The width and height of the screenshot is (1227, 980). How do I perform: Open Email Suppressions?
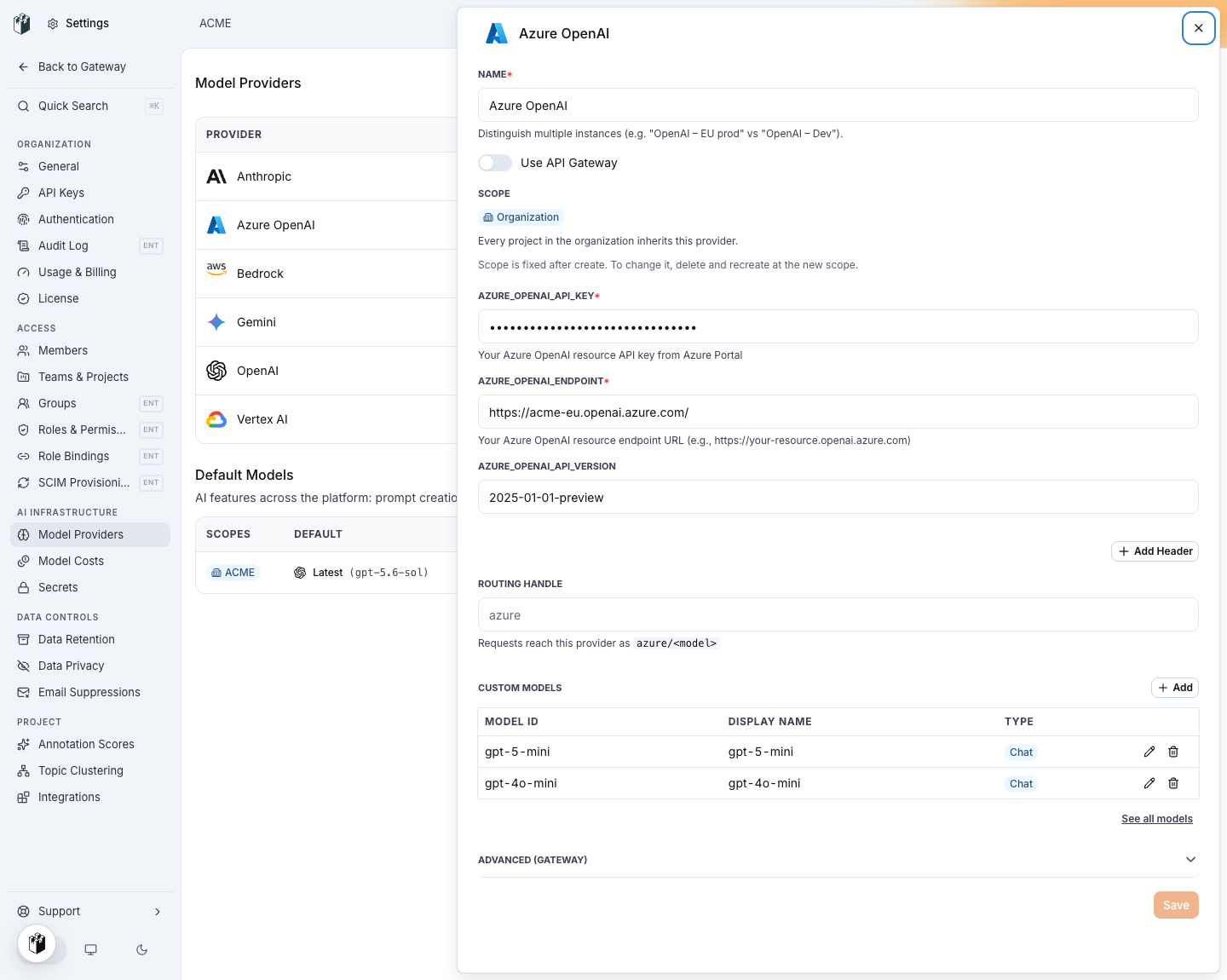click(89, 692)
